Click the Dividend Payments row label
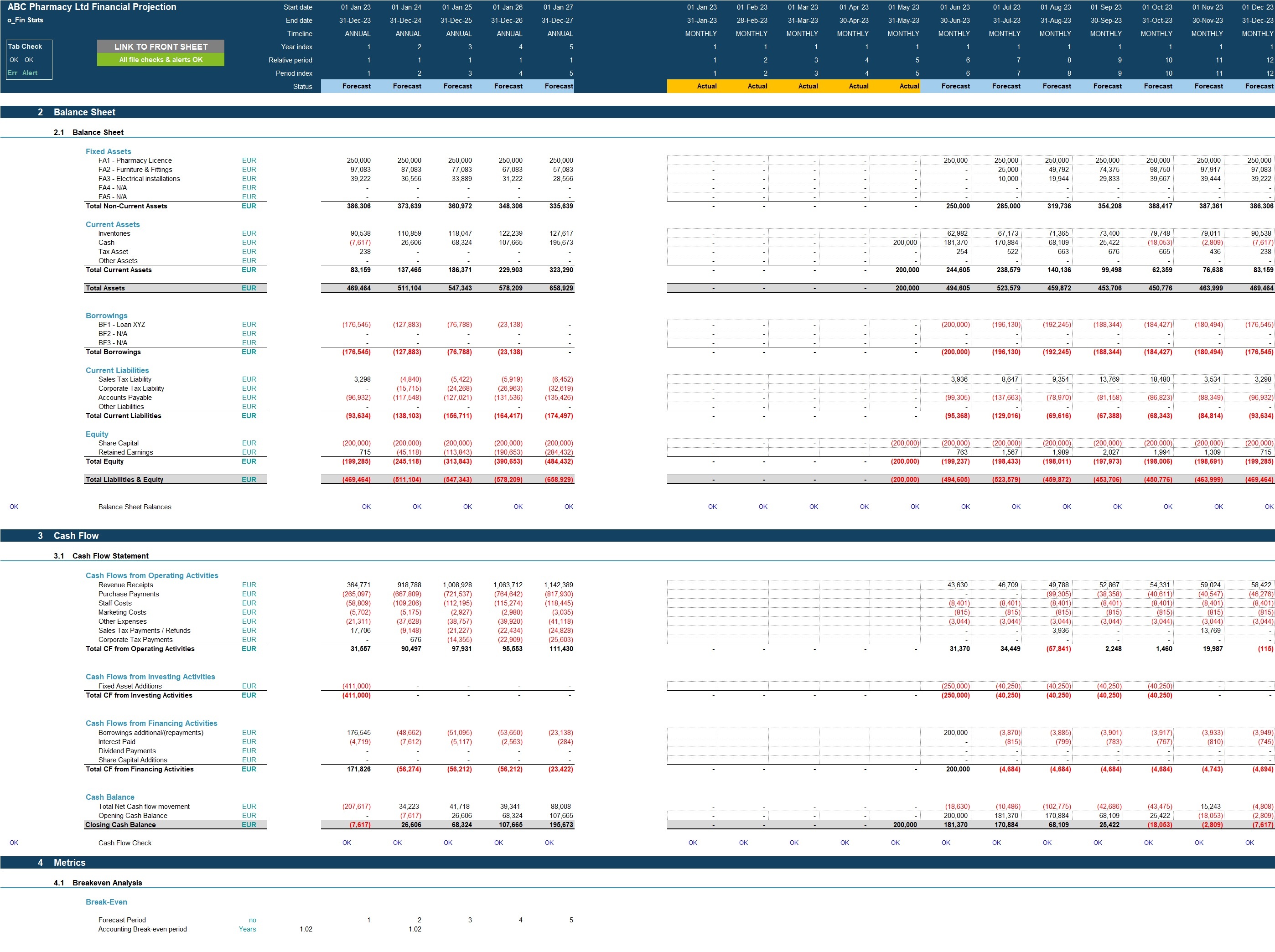The height and width of the screenshot is (952, 1275). coord(127,751)
